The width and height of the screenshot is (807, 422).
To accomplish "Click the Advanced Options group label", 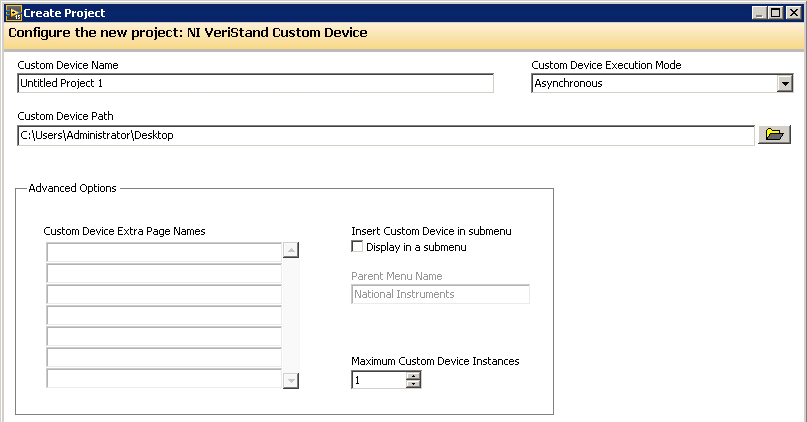I will tap(73, 188).
